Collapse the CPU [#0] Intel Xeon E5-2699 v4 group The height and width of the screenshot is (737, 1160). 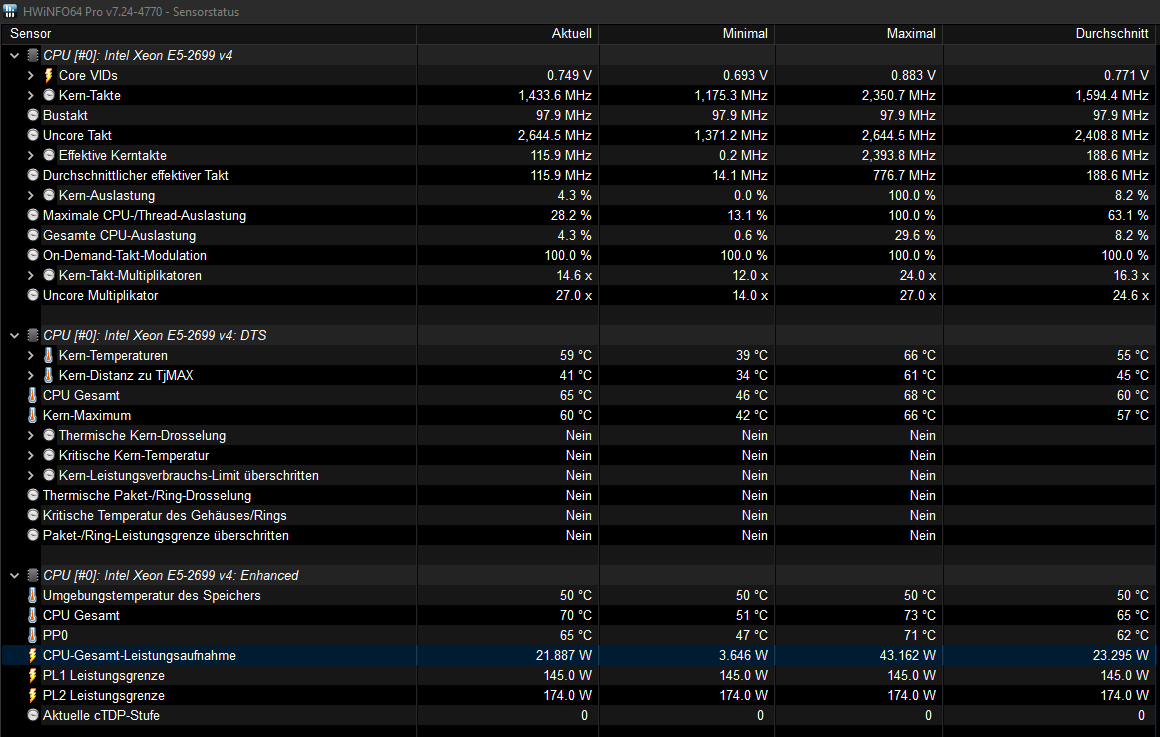pos(15,55)
